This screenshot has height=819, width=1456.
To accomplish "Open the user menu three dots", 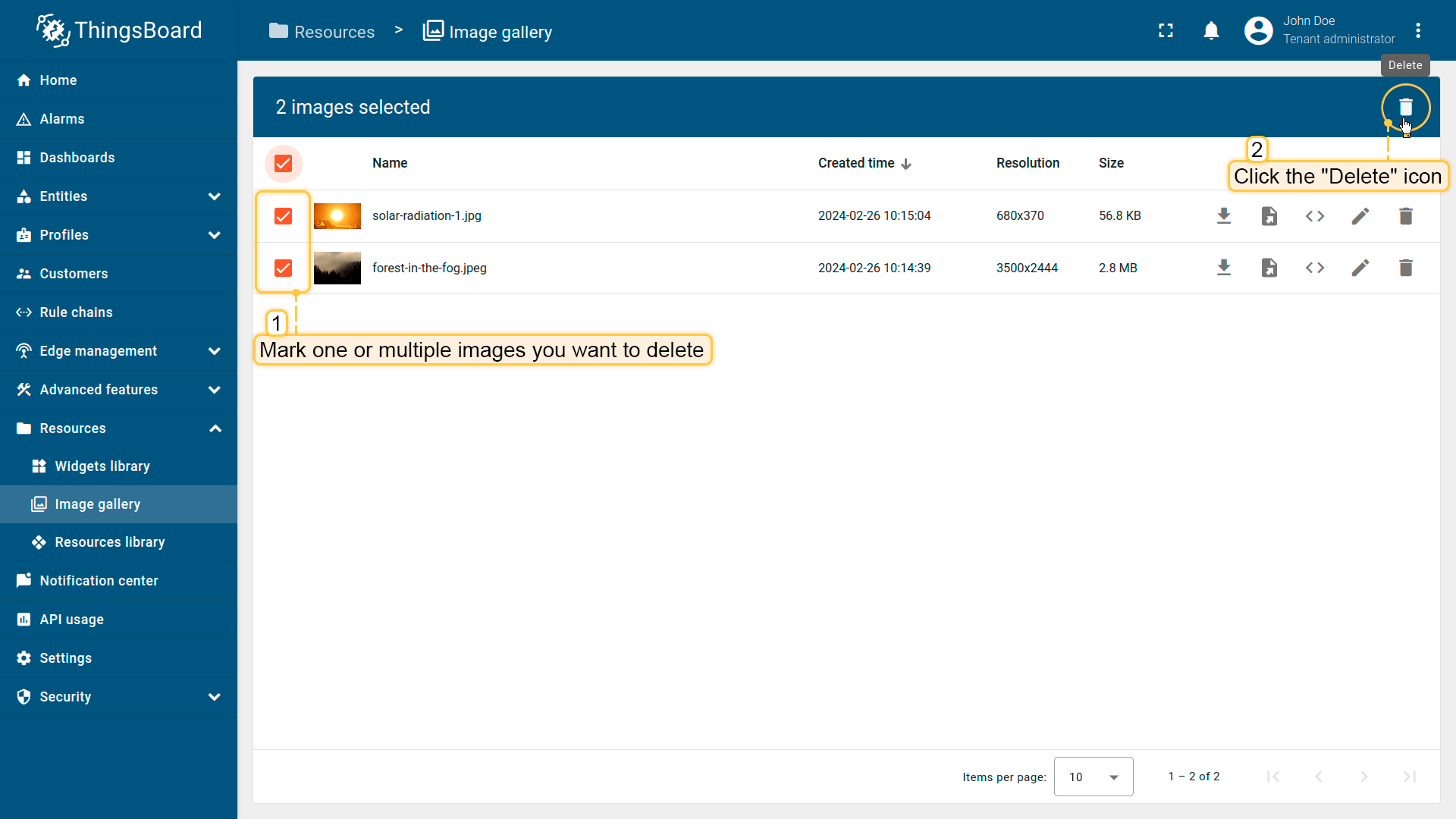I will pyautogui.click(x=1417, y=30).
